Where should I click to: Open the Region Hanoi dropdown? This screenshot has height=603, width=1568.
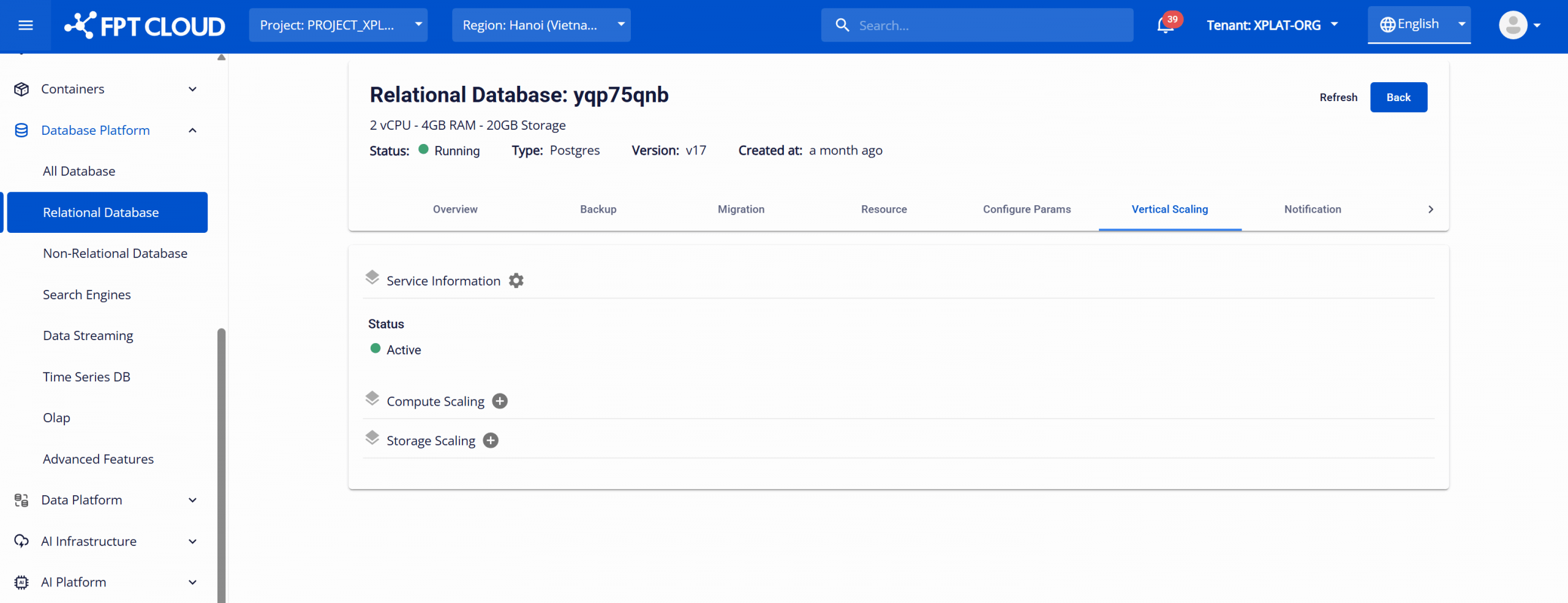[x=541, y=25]
